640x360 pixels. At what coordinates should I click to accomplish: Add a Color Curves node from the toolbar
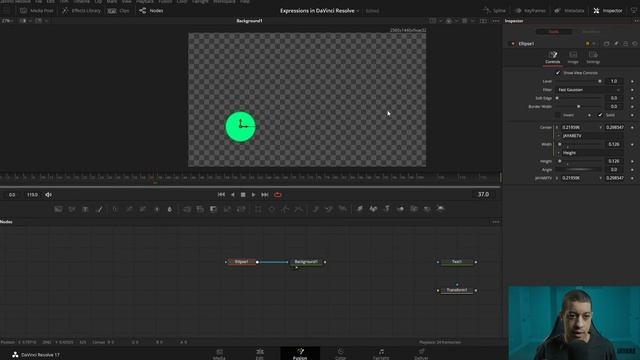[129, 209]
